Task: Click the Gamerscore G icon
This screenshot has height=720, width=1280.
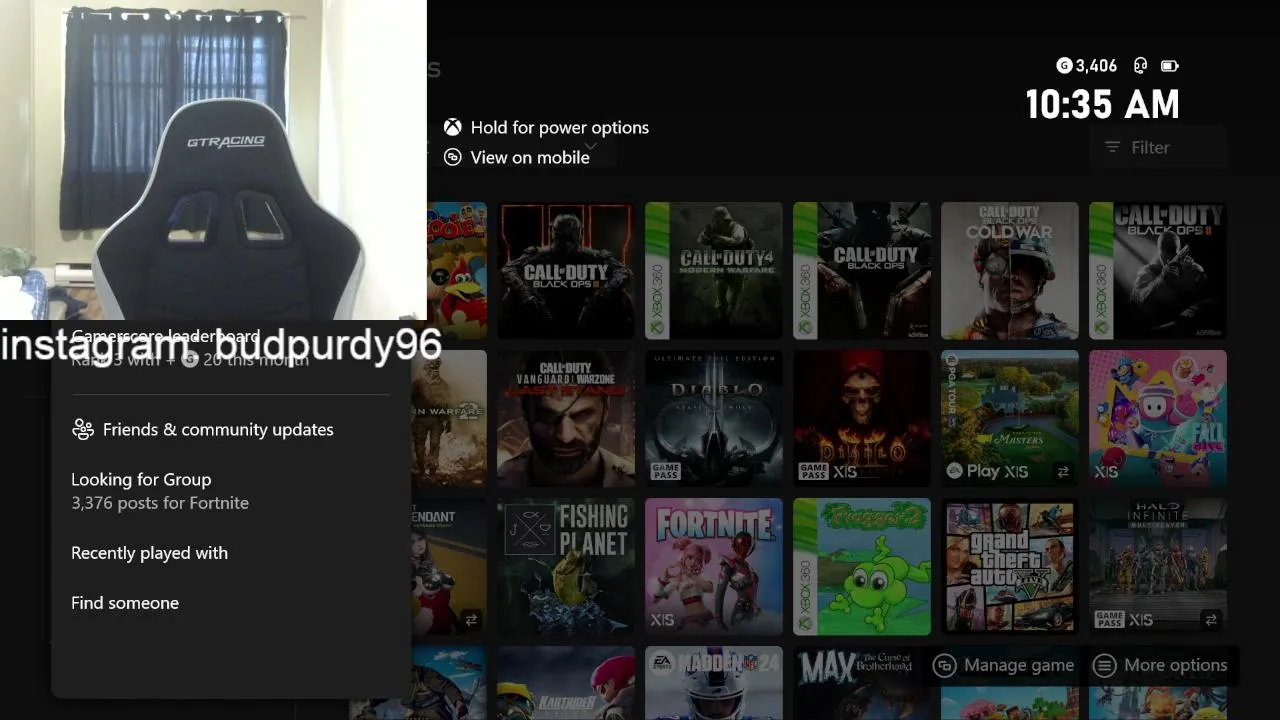Action: [1064, 66]
